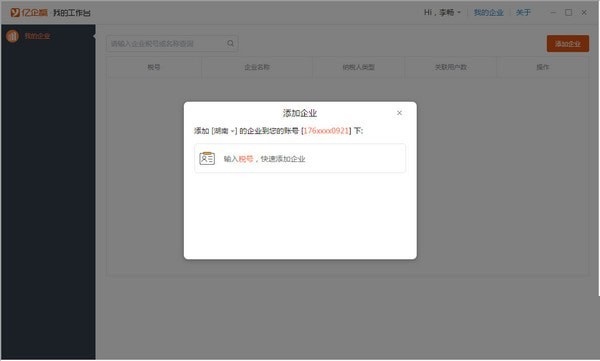Click the 添加企业 dialog title
Image resolution: width=600 pixels, height=361 pixels.
(x=300, y=113)
